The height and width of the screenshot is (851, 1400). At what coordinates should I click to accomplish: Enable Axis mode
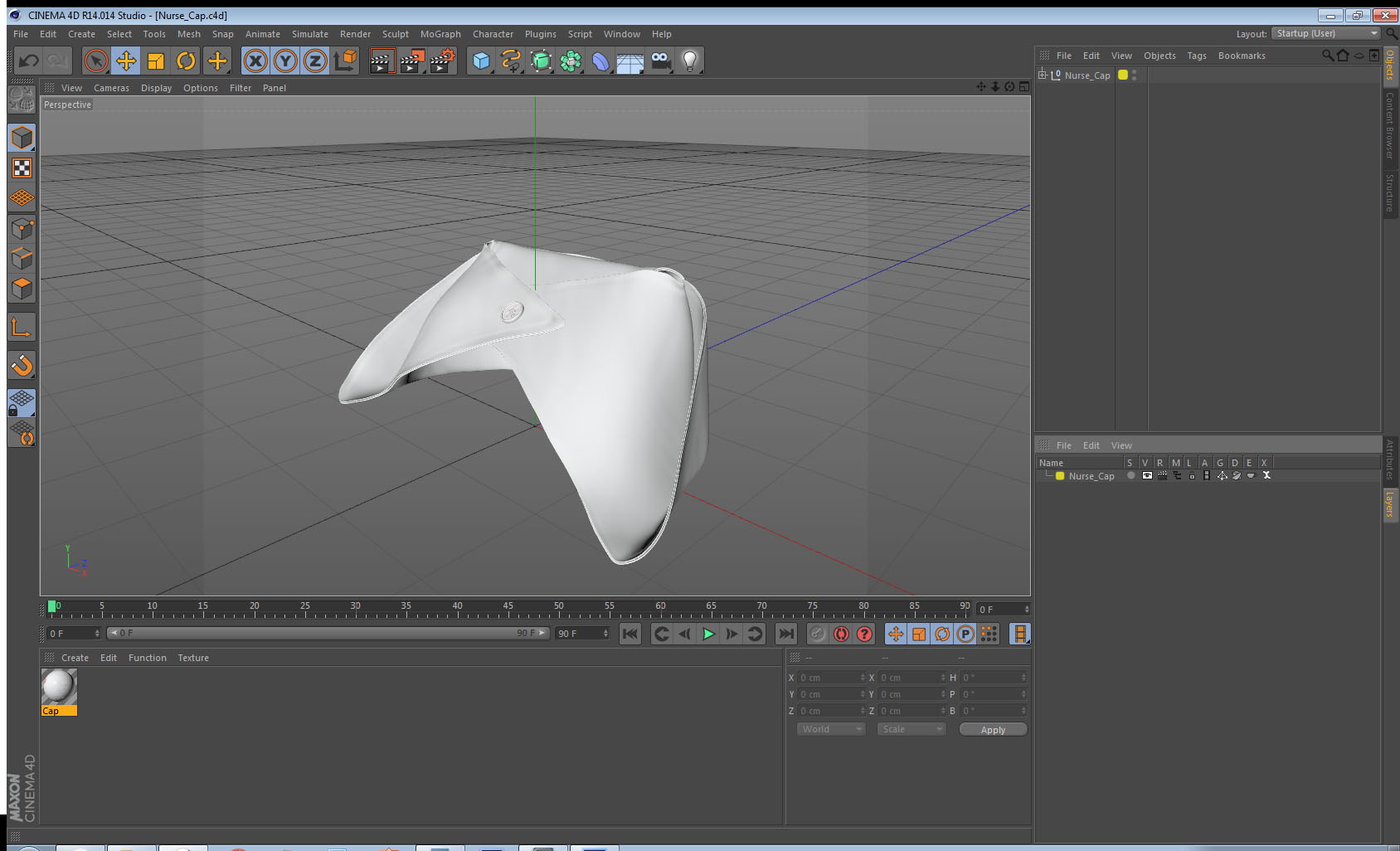pyautogui.click(x=22, y=328)
